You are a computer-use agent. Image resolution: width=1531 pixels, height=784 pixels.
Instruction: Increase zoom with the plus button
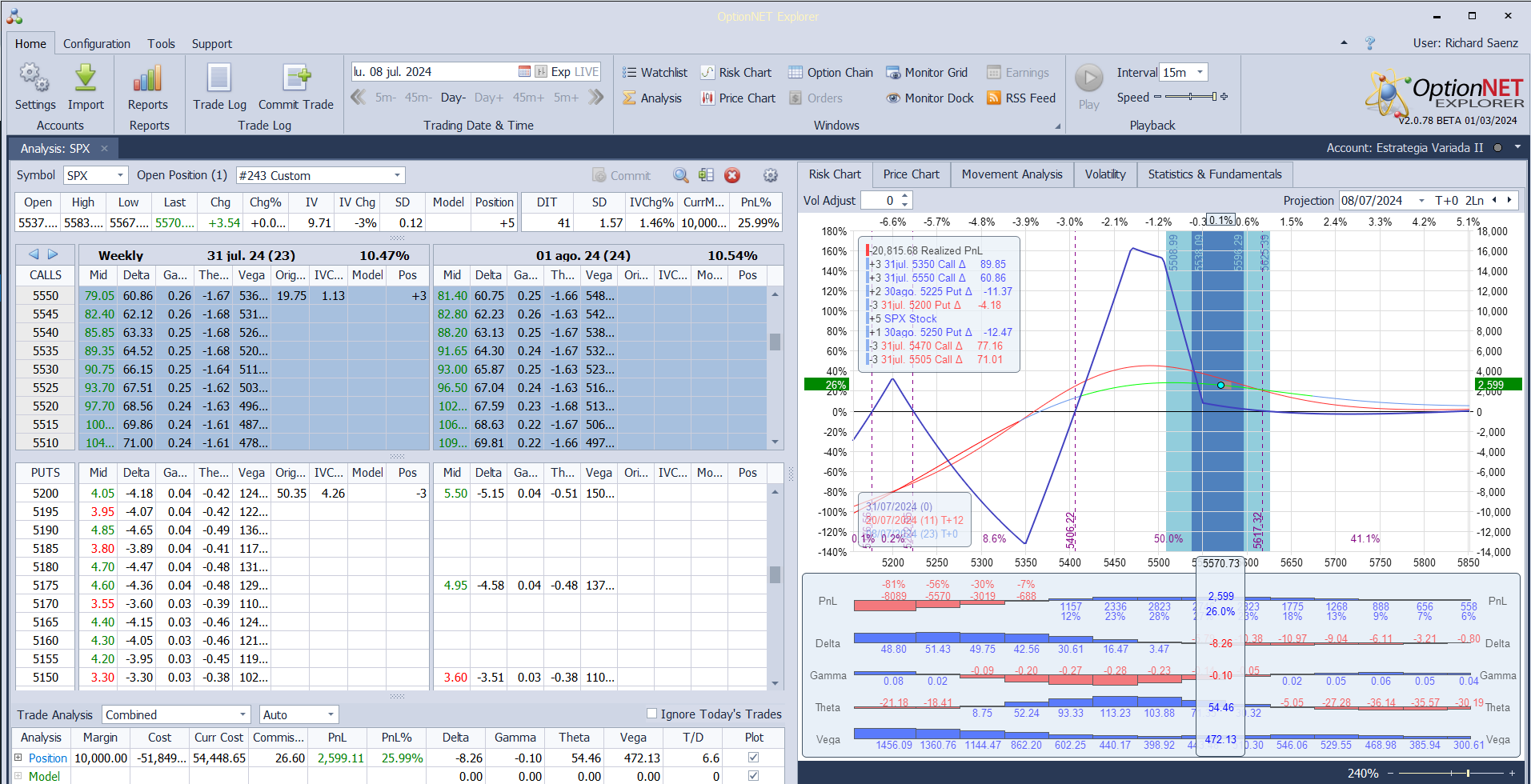click(x=1512, y=774)
